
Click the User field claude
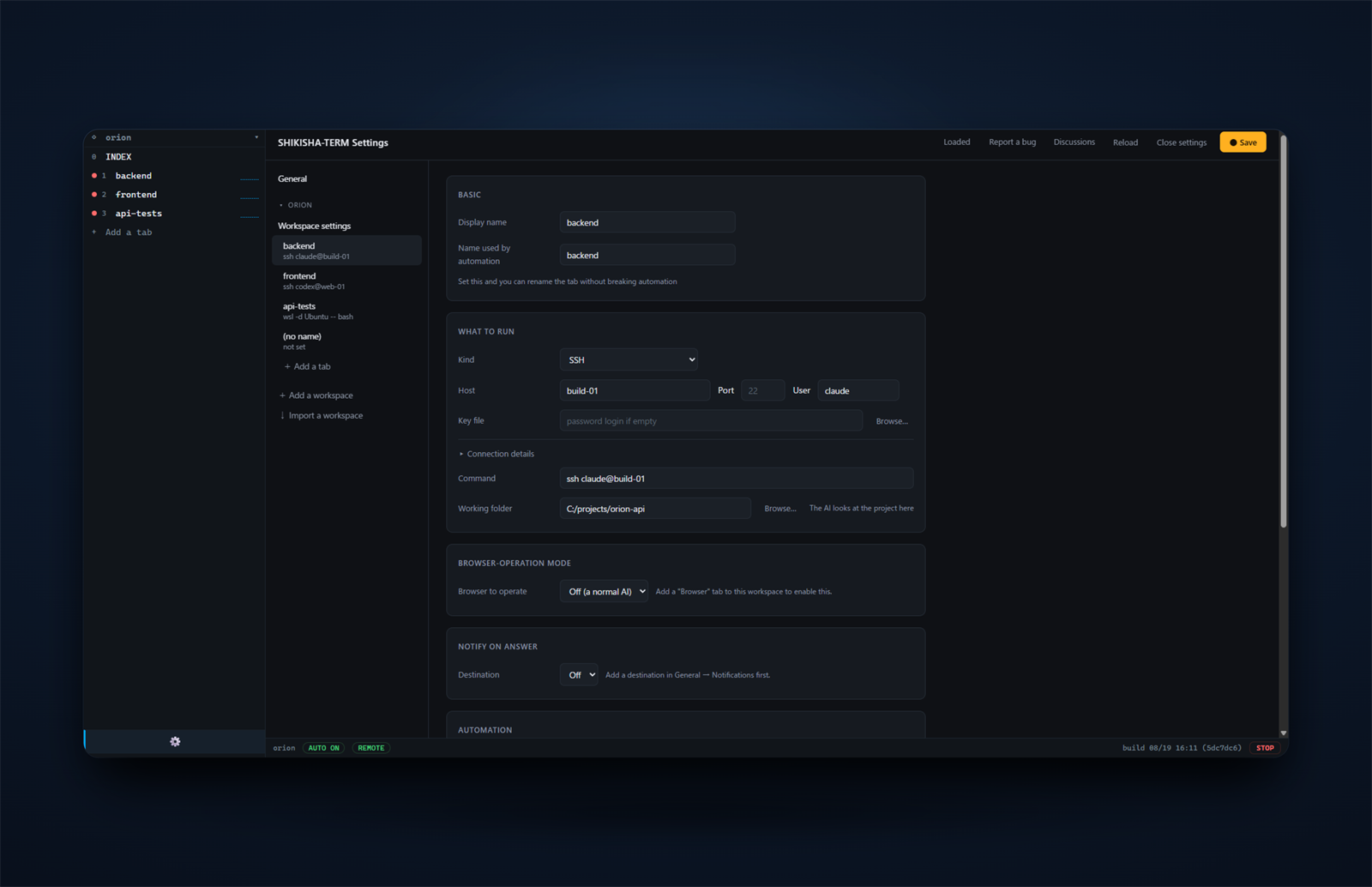857,390
